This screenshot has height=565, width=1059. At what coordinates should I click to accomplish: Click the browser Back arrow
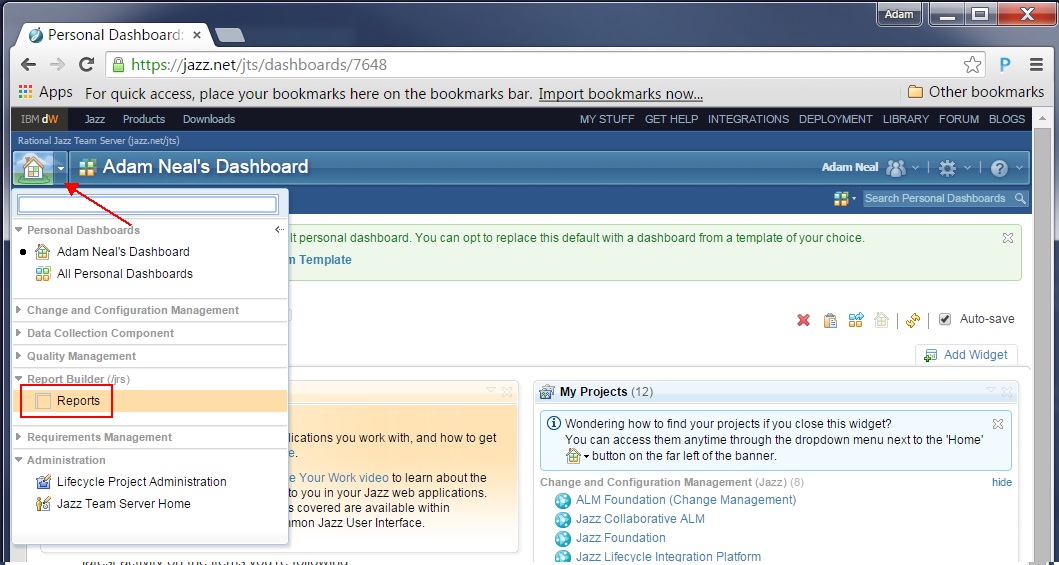click(28, 65)
